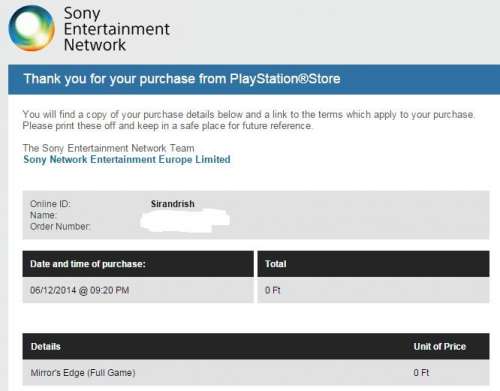Open Sony Network Entertainment Europe Limited link

point(127,159)
